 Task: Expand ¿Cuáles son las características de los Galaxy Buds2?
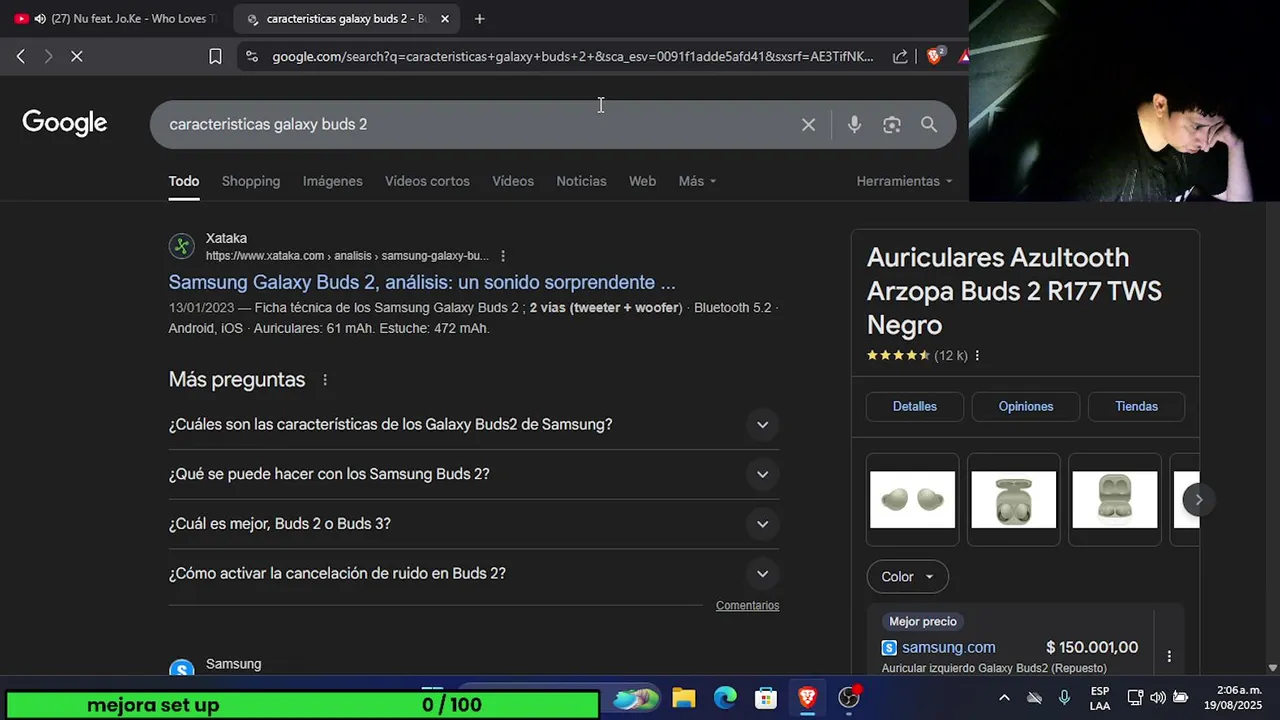coord(474,425)
